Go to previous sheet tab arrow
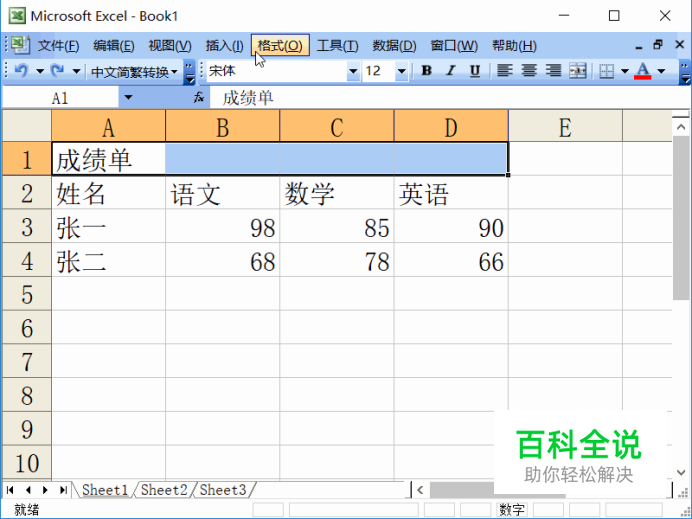This screenshot has width=692, height=519. click(28, 490)
